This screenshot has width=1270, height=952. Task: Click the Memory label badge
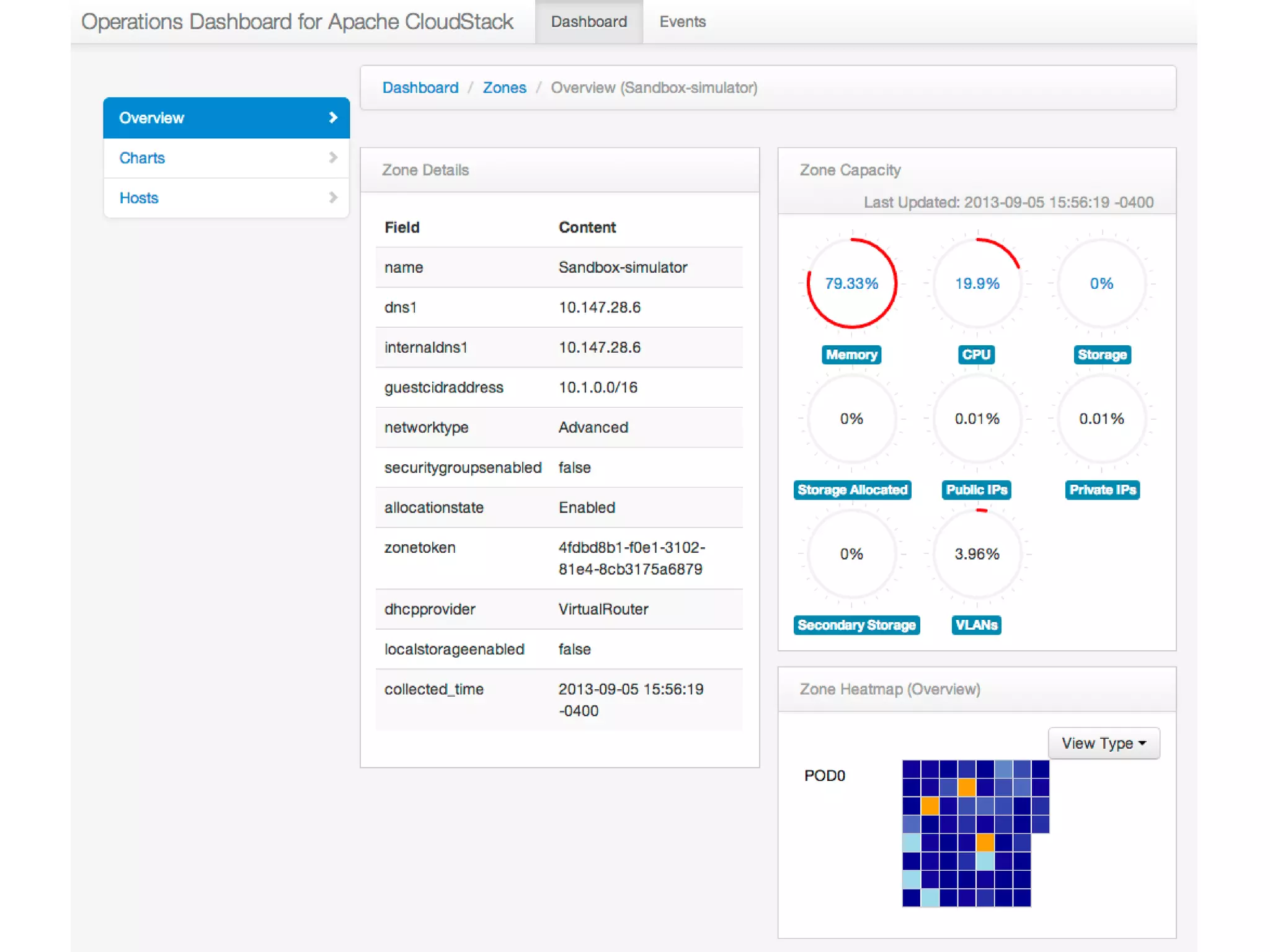click(851, 355)
